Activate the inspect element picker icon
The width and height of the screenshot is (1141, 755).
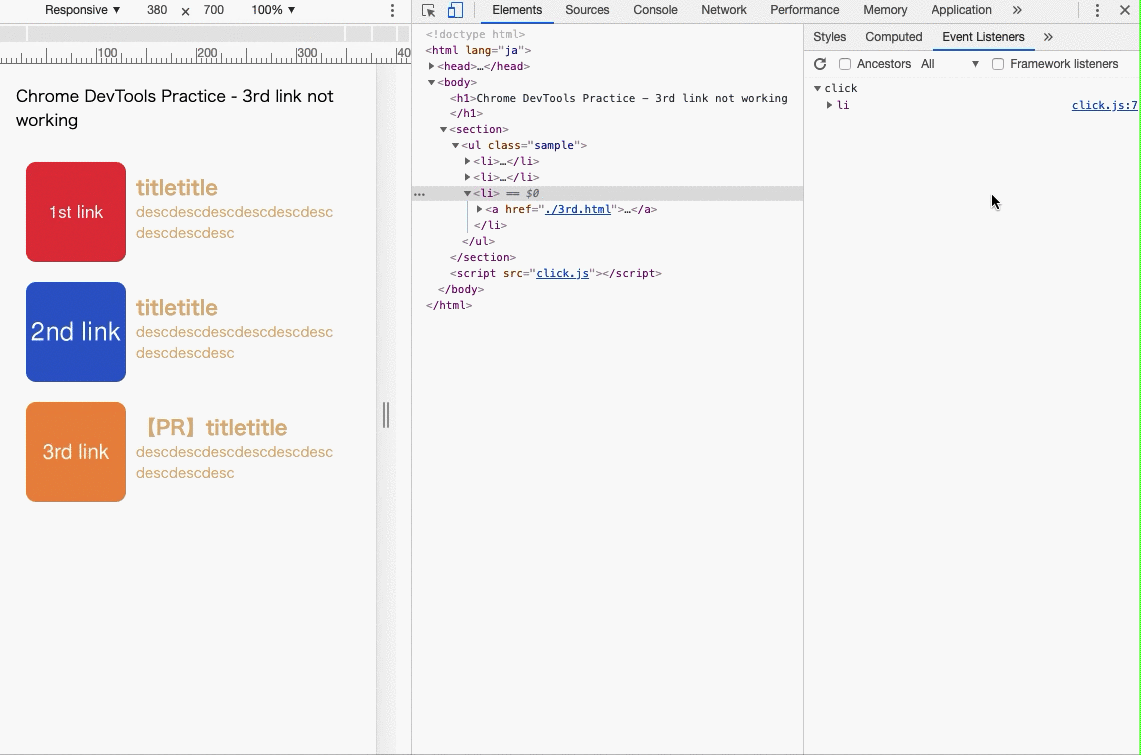coord(429,10)
